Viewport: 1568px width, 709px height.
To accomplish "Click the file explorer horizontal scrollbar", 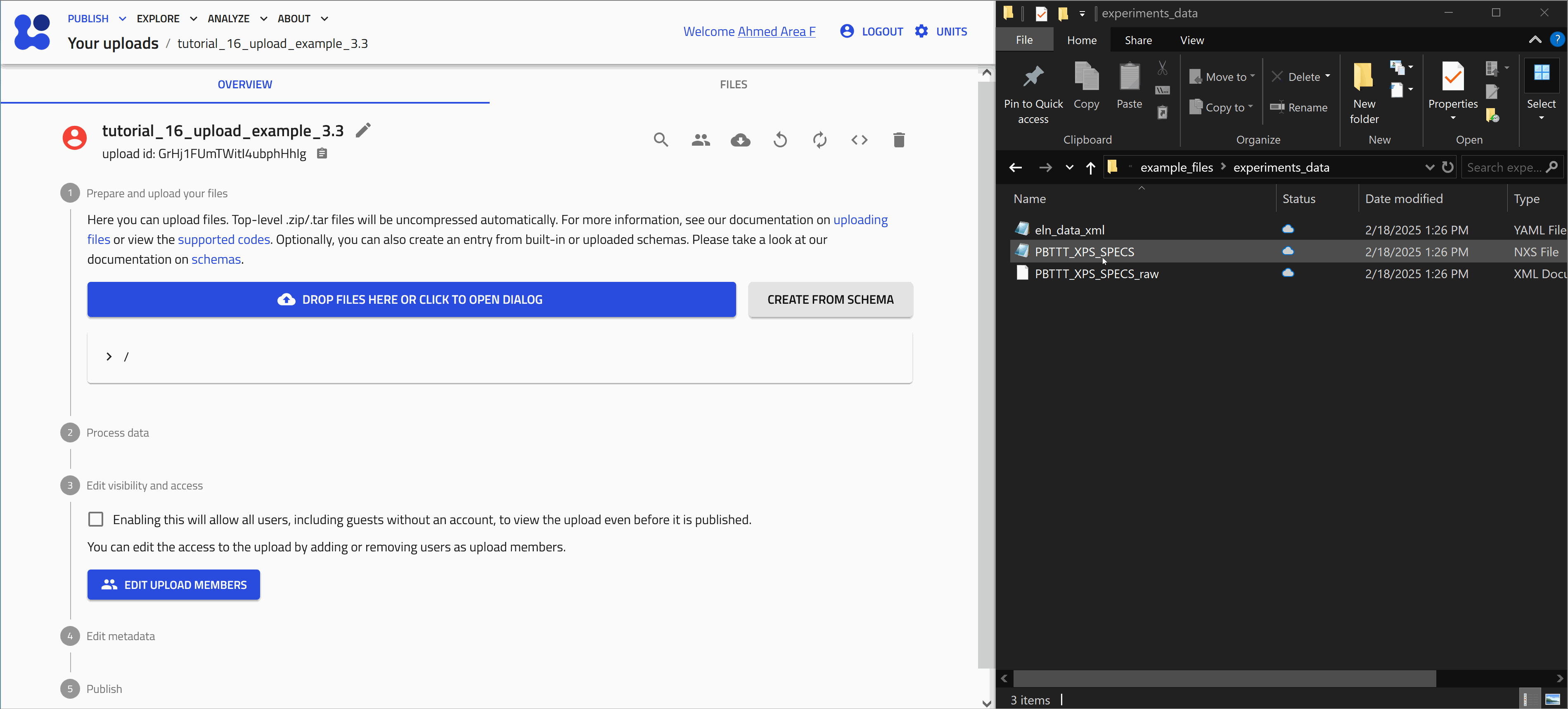I will click(x=1224, y=678).
